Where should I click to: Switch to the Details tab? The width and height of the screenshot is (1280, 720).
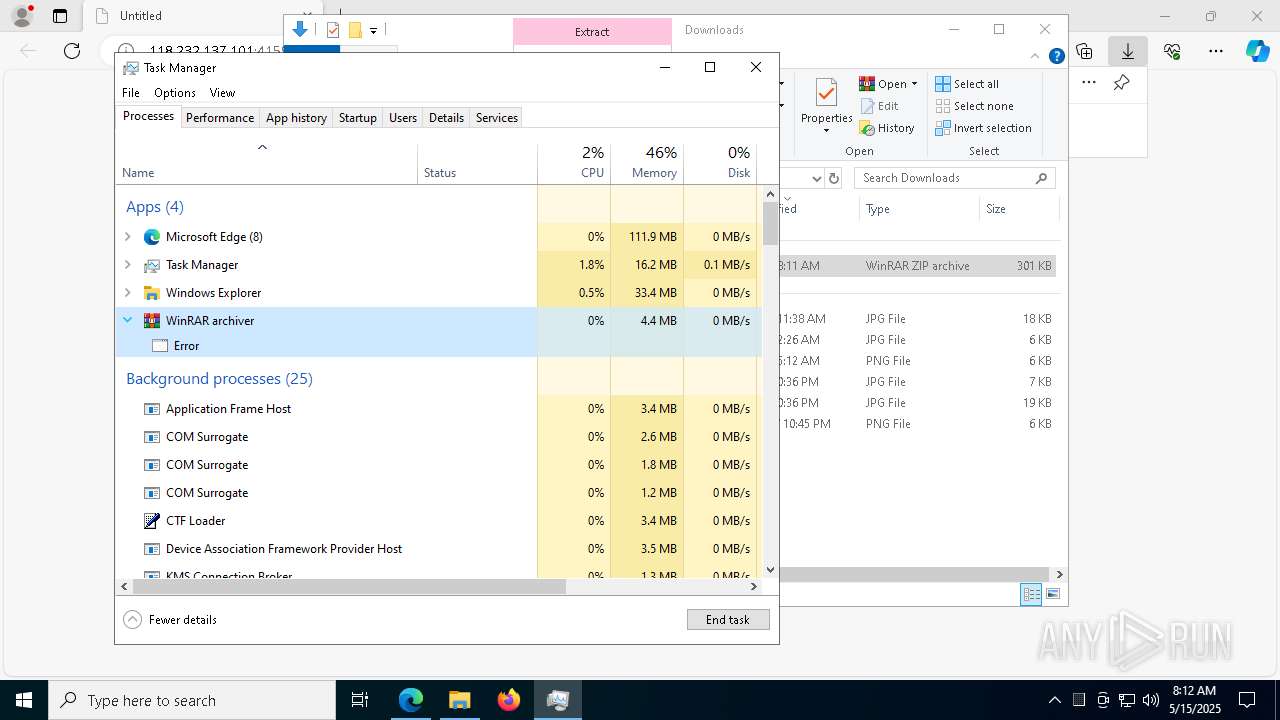446,118
